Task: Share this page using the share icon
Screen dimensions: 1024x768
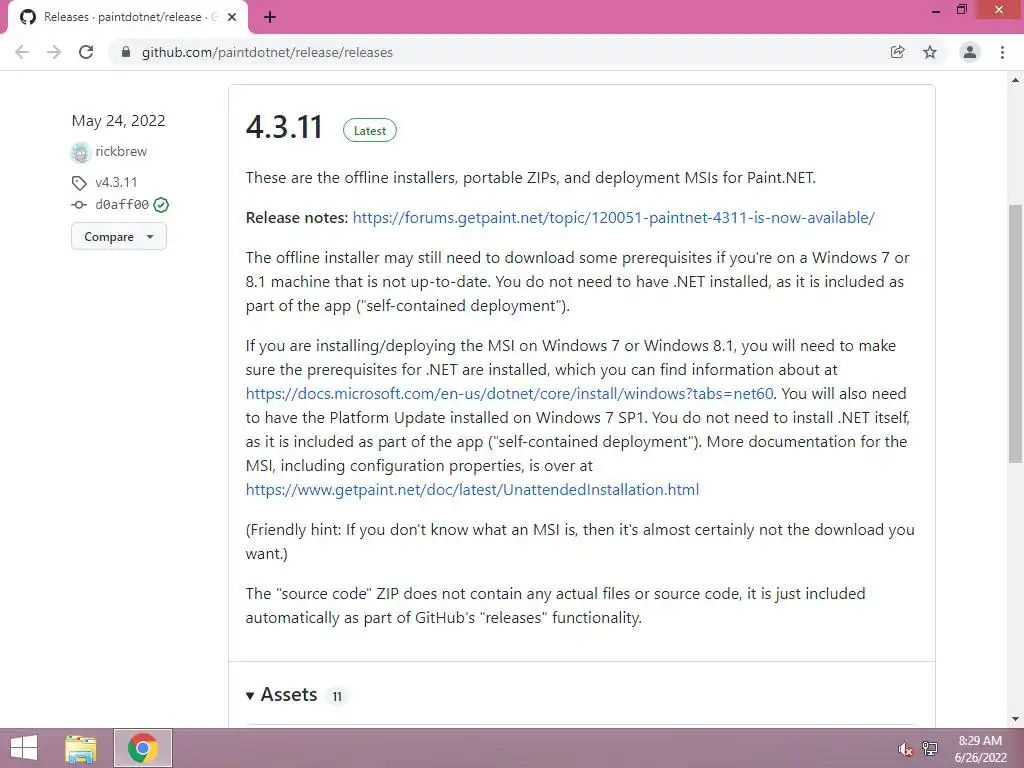Action: pos(898,52)
